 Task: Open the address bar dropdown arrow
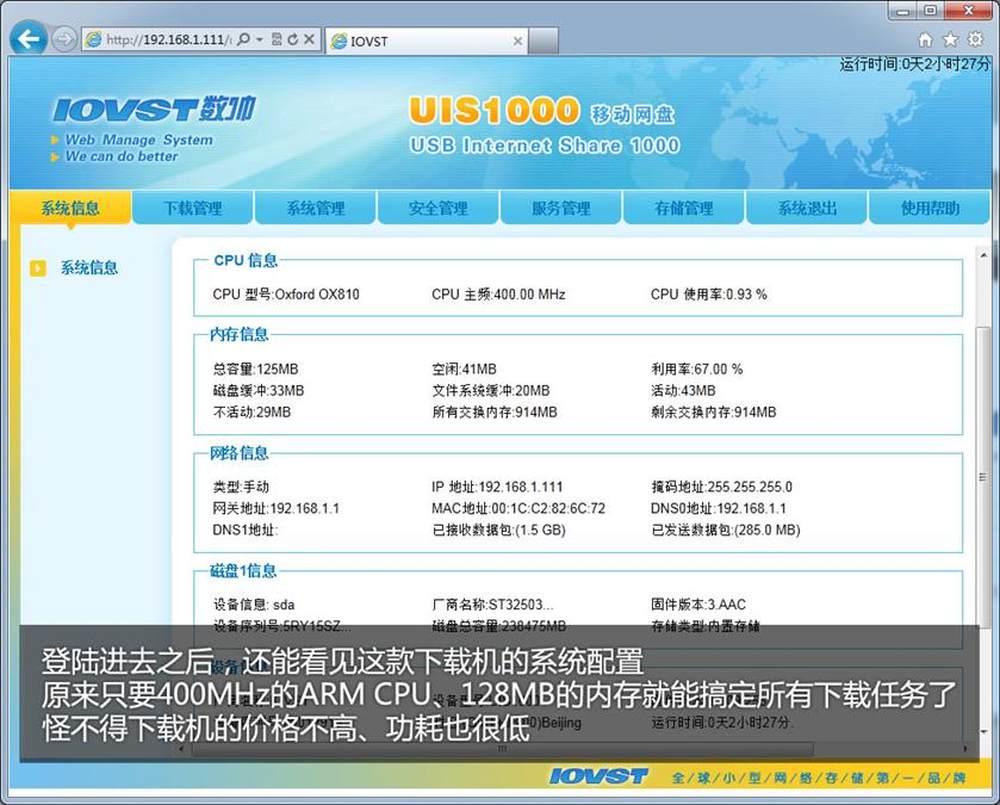pos(260,40)
